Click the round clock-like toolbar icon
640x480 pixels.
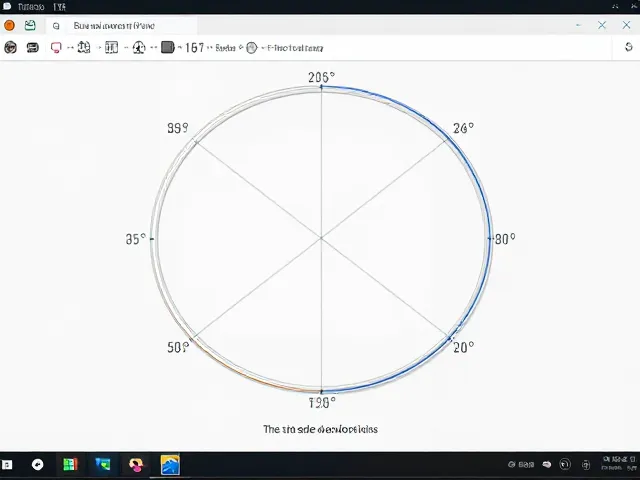click(x=139, y=48)
